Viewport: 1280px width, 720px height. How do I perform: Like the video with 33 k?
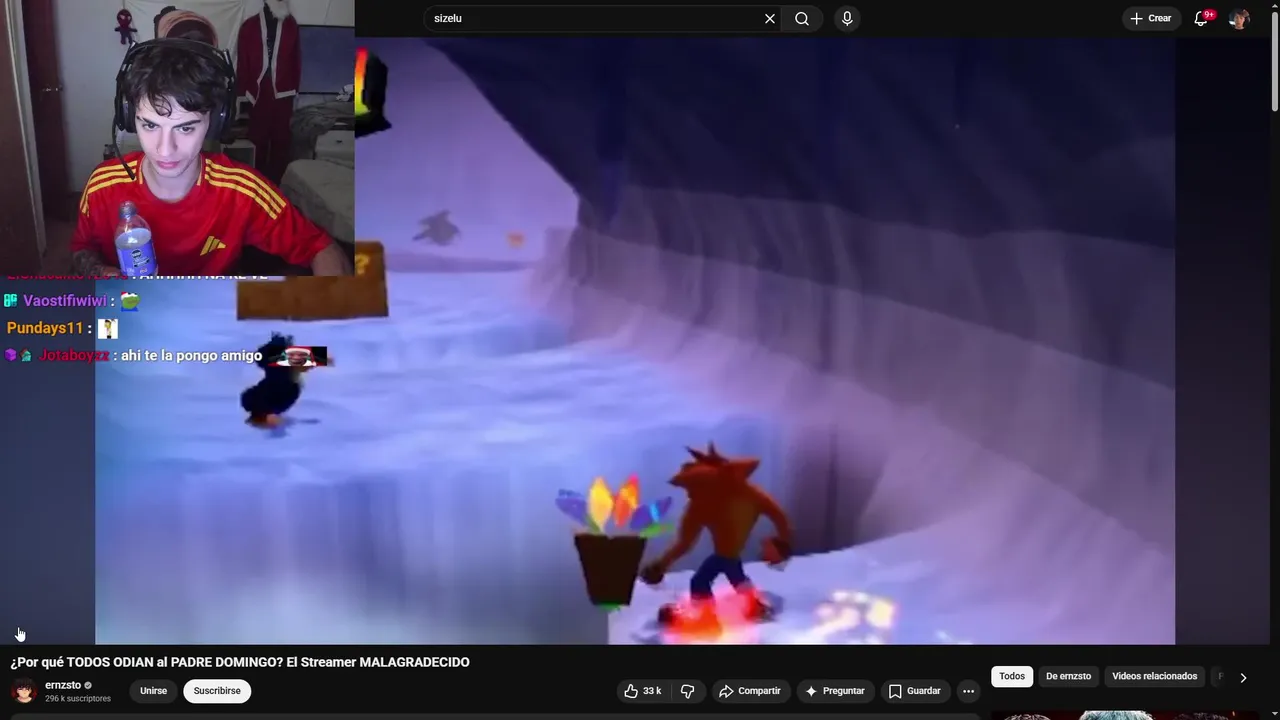coord(643,691)
